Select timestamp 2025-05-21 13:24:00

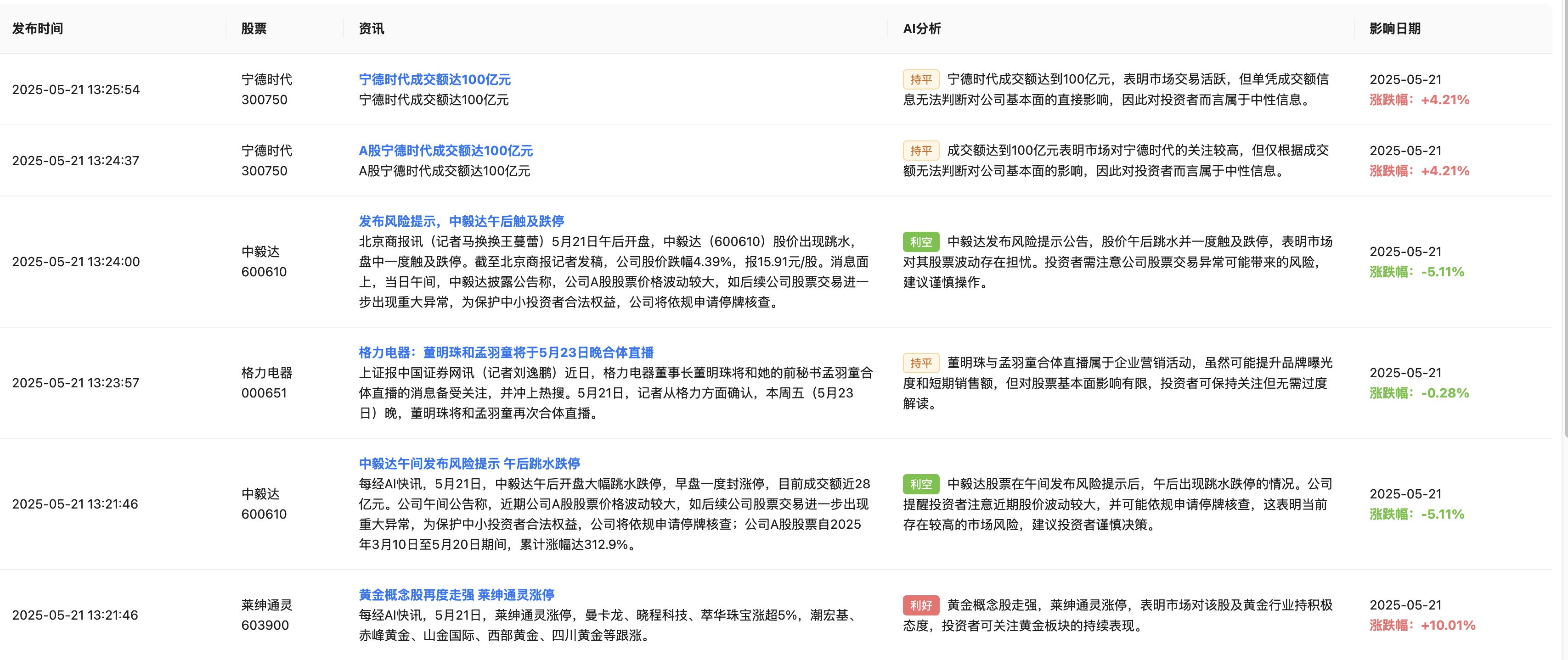(x=76, y=262)
